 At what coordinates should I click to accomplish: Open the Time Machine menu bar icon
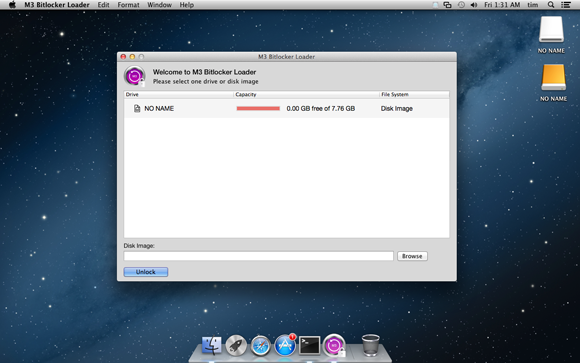pyautogui.click(x=461, y=5)
